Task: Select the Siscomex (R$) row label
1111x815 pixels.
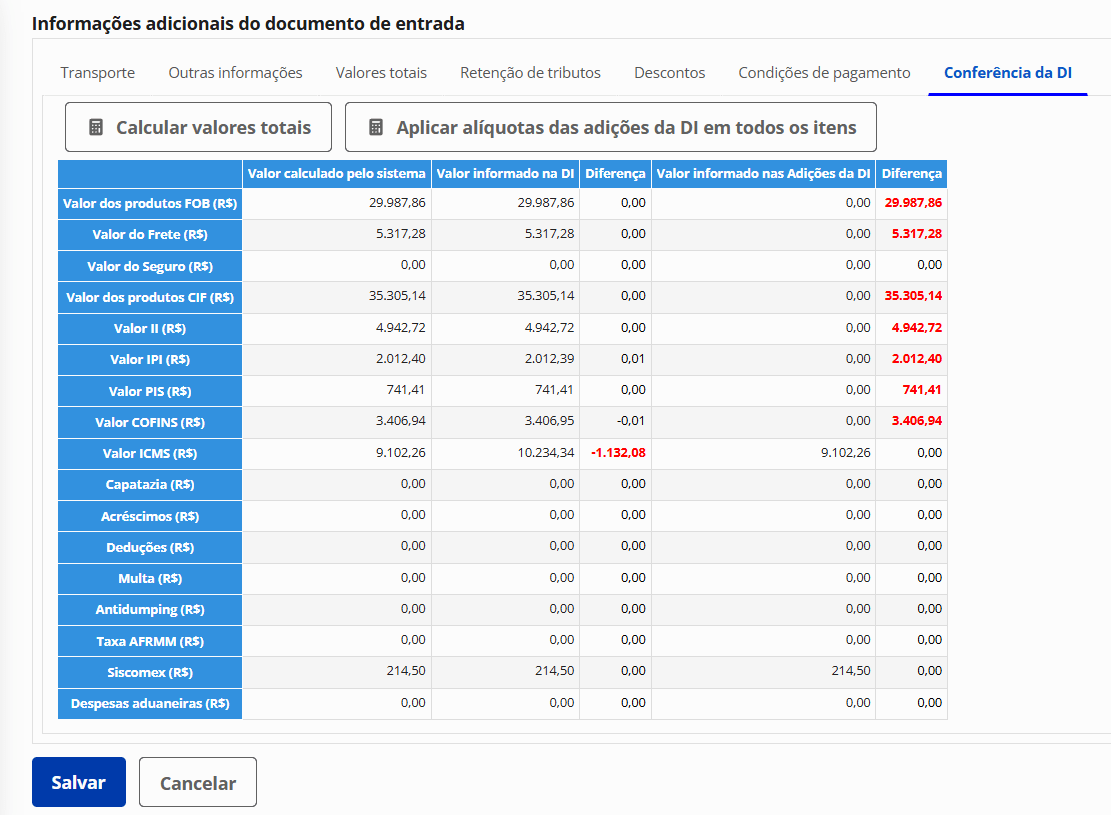Action: [150, 672]
